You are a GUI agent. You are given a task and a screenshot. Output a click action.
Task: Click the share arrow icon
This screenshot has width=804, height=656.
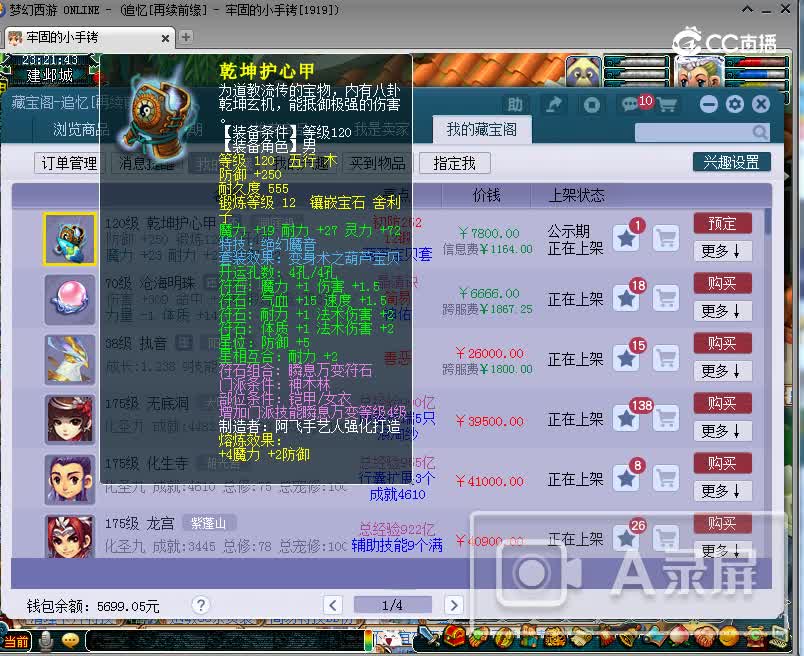pyautogui.click(x=554, y=105)
